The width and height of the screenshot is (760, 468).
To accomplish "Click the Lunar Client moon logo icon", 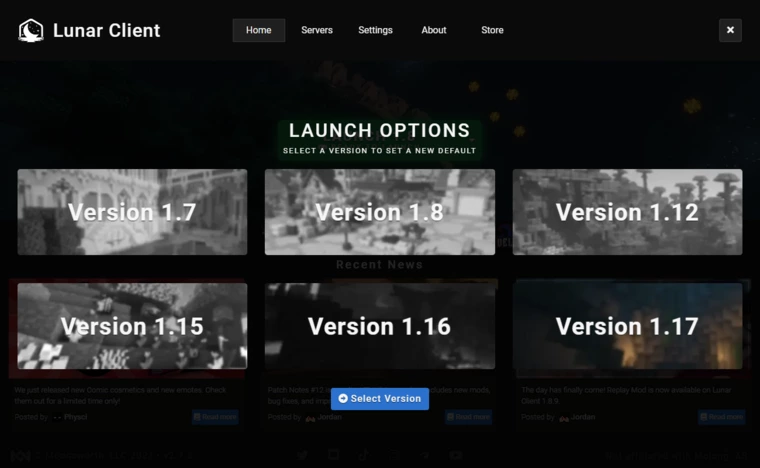I will coord(31,31).
